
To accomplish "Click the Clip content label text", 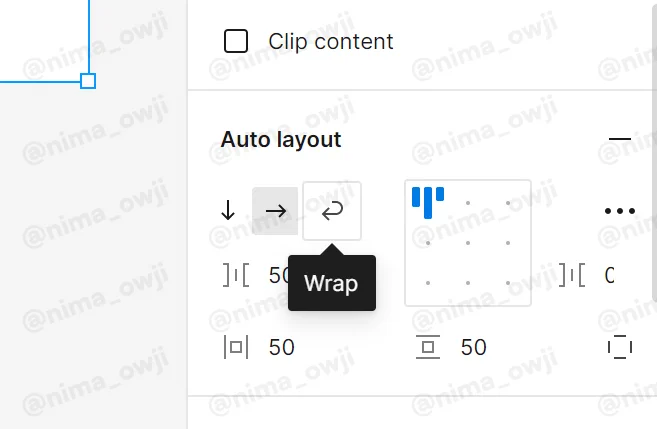I will click(x=331, y=41).
